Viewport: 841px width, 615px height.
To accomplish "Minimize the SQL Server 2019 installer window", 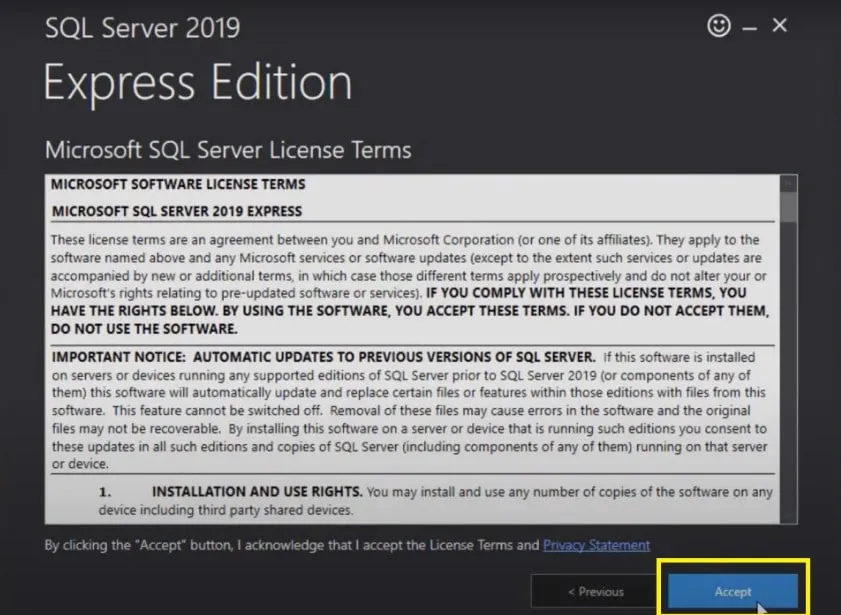I will 749,26.
